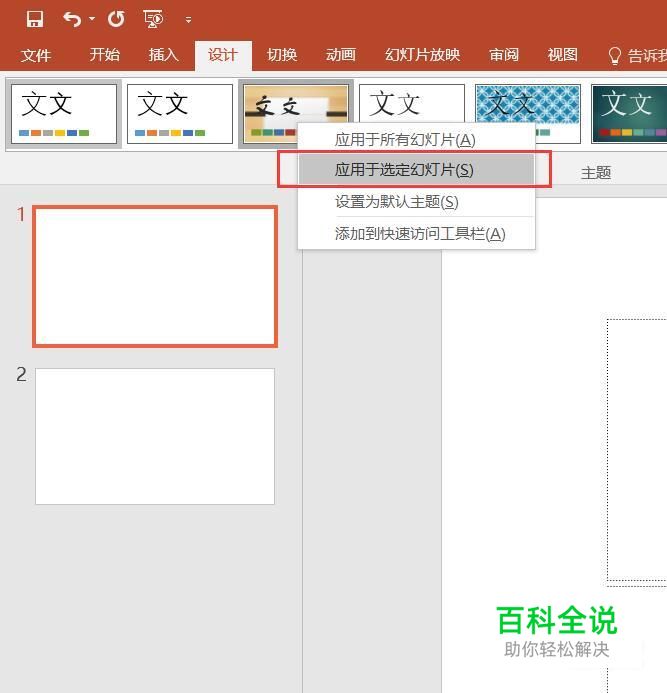667x693 pixels.
Task: Choose 应用于所有幻灯片(A) from context menu
Action: [x=416, y=140]
